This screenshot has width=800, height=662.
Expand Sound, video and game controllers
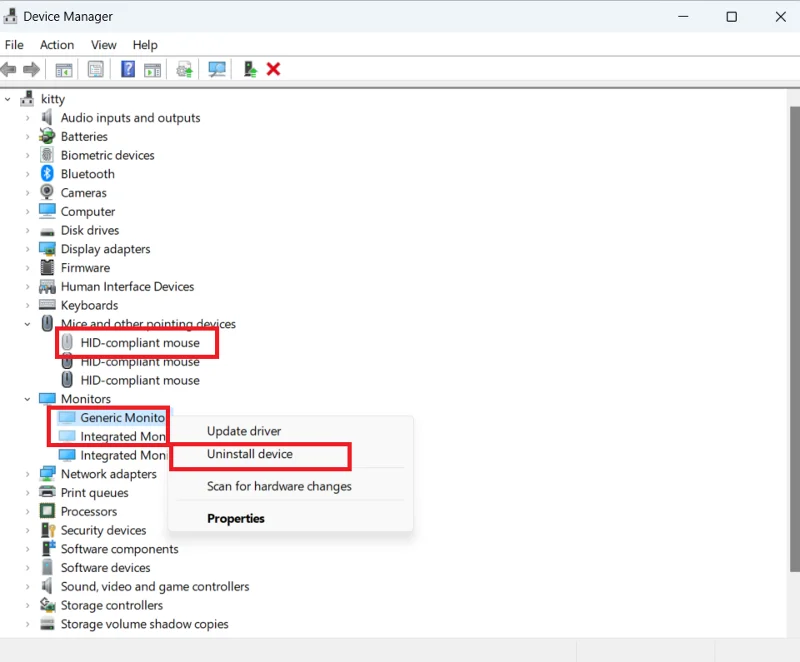click(28, 587)
